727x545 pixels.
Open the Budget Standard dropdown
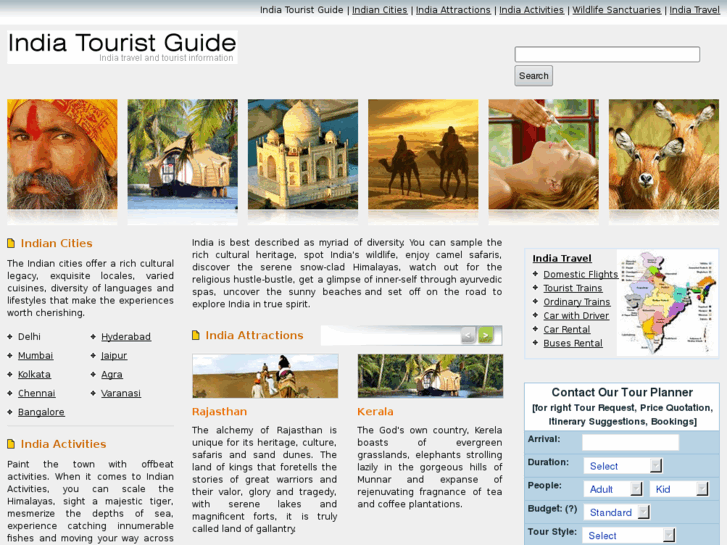pyautogui.click(x=617, y=512)
